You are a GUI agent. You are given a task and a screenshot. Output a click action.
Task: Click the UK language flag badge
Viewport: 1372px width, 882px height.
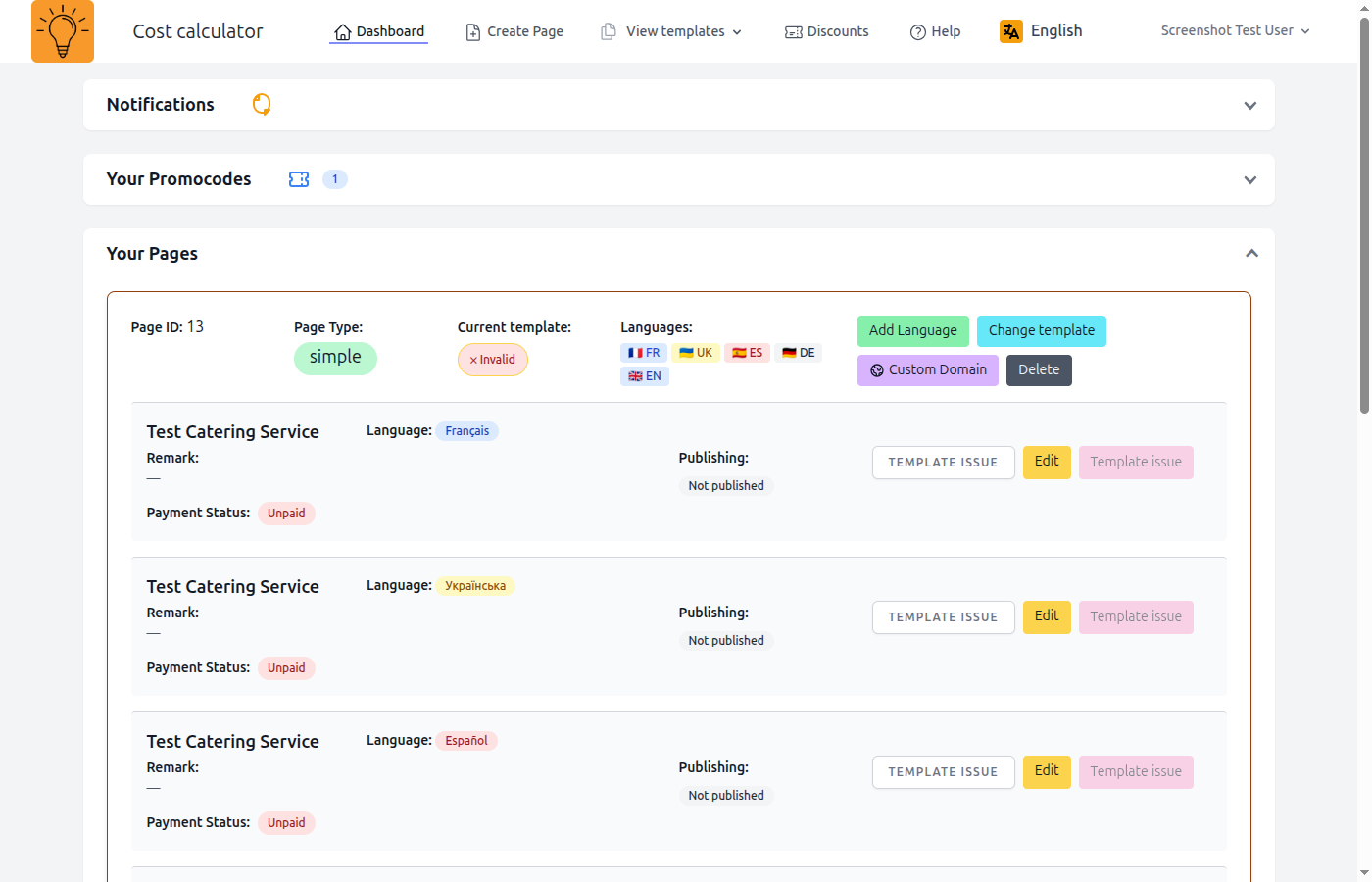coord(696,353)
